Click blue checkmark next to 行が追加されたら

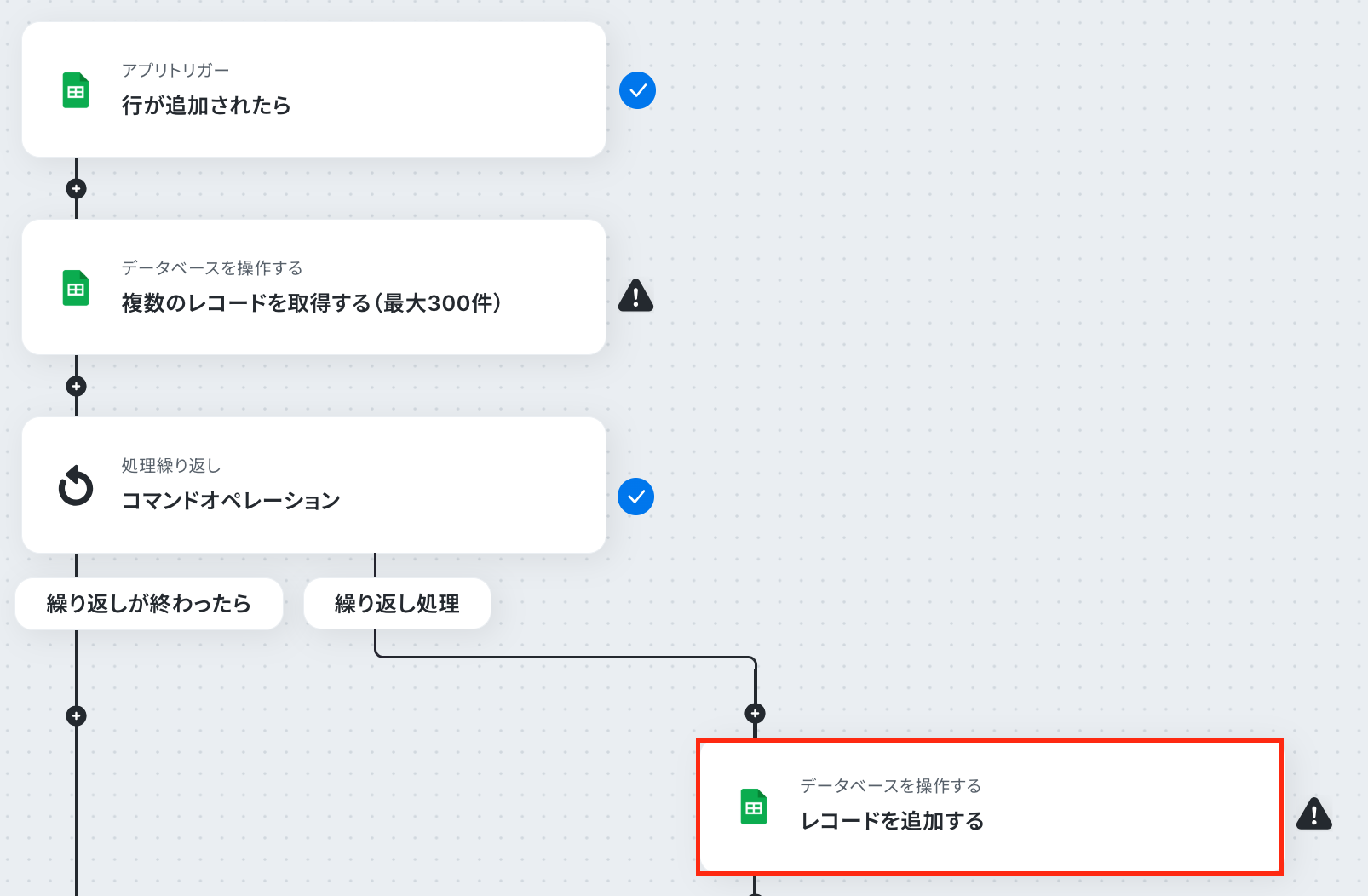point(637,90)
